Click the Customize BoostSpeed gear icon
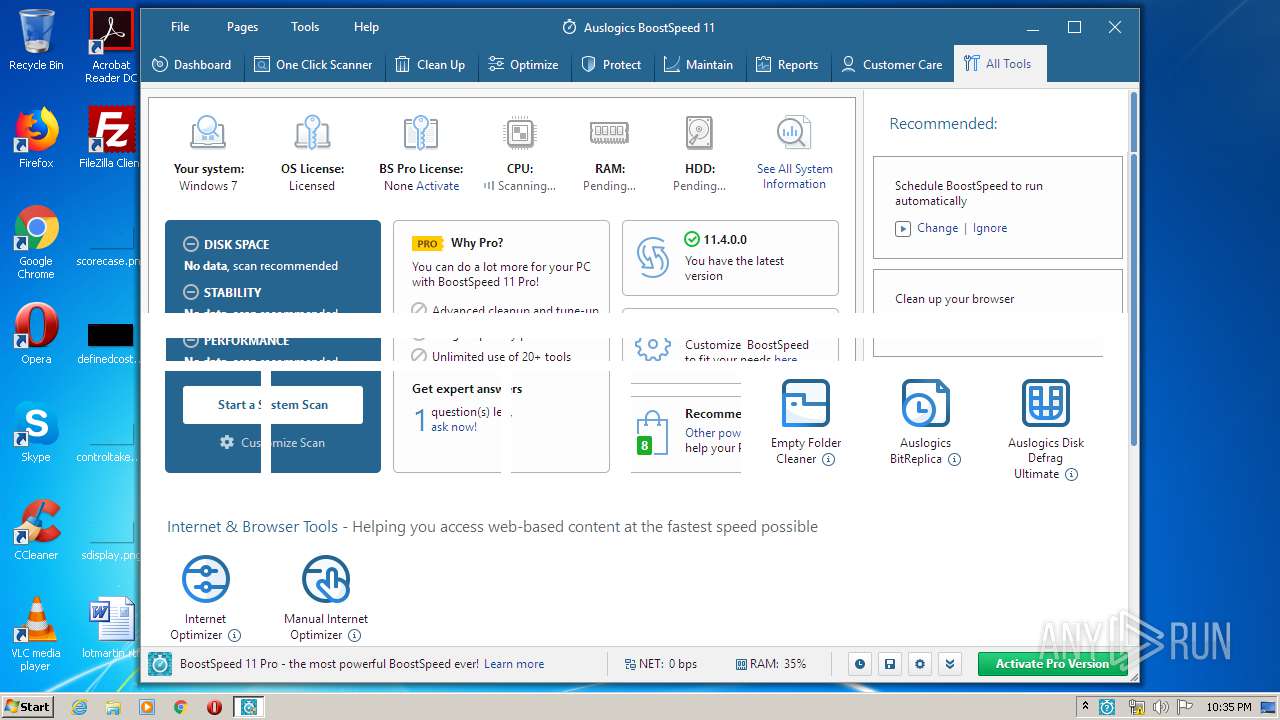This screenshot has height=720, width=1280. coord(653,347)
